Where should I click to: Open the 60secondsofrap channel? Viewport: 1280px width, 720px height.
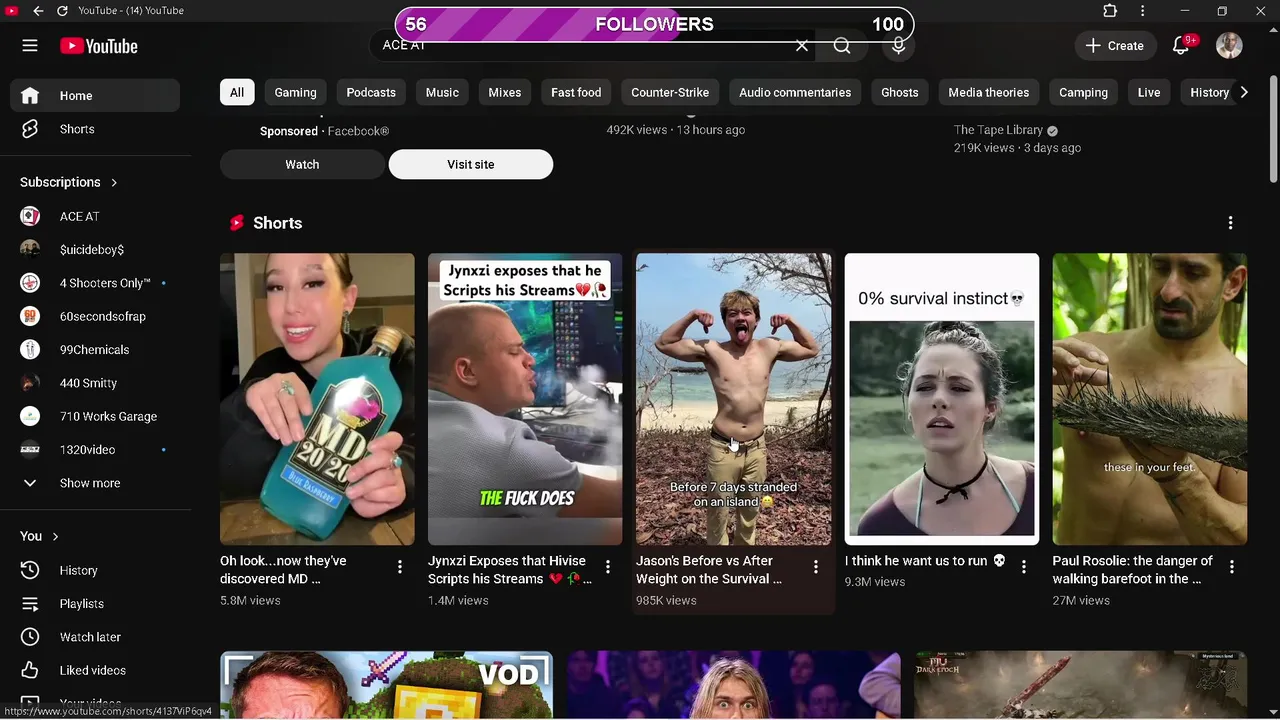pos(95,316)
